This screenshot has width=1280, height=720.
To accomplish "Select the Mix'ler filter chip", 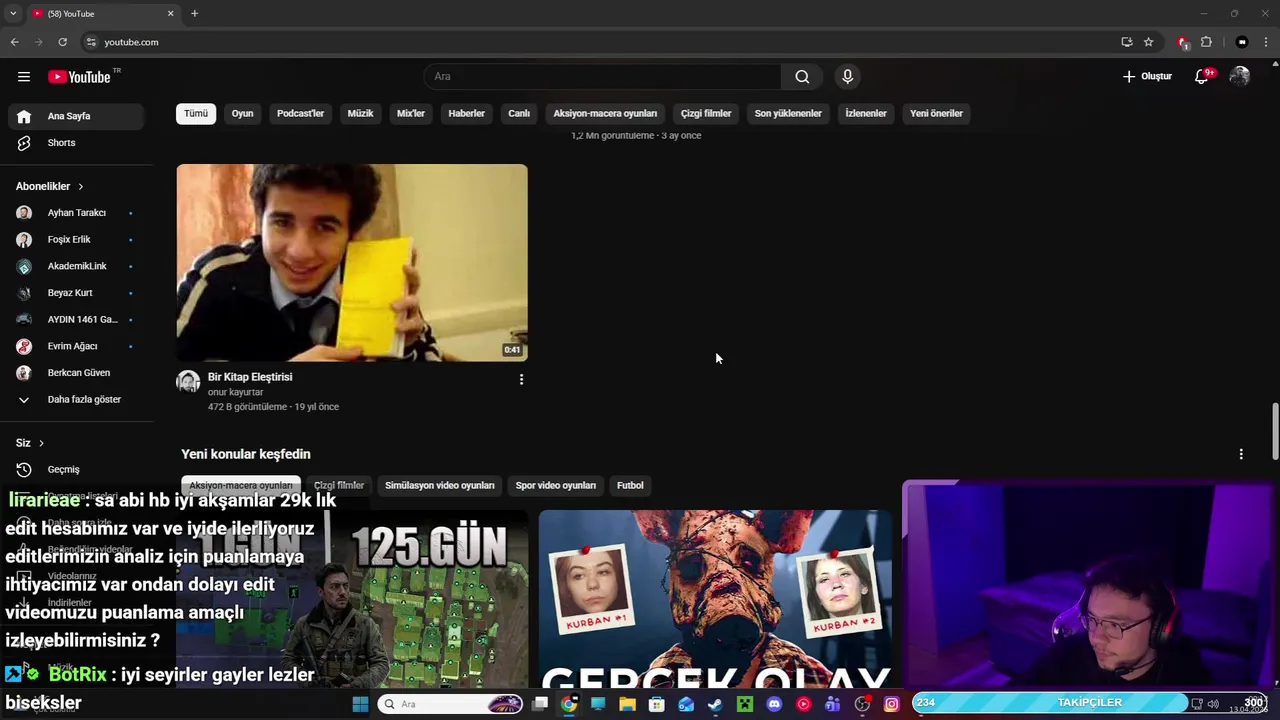I will click(x=411, y=113).
